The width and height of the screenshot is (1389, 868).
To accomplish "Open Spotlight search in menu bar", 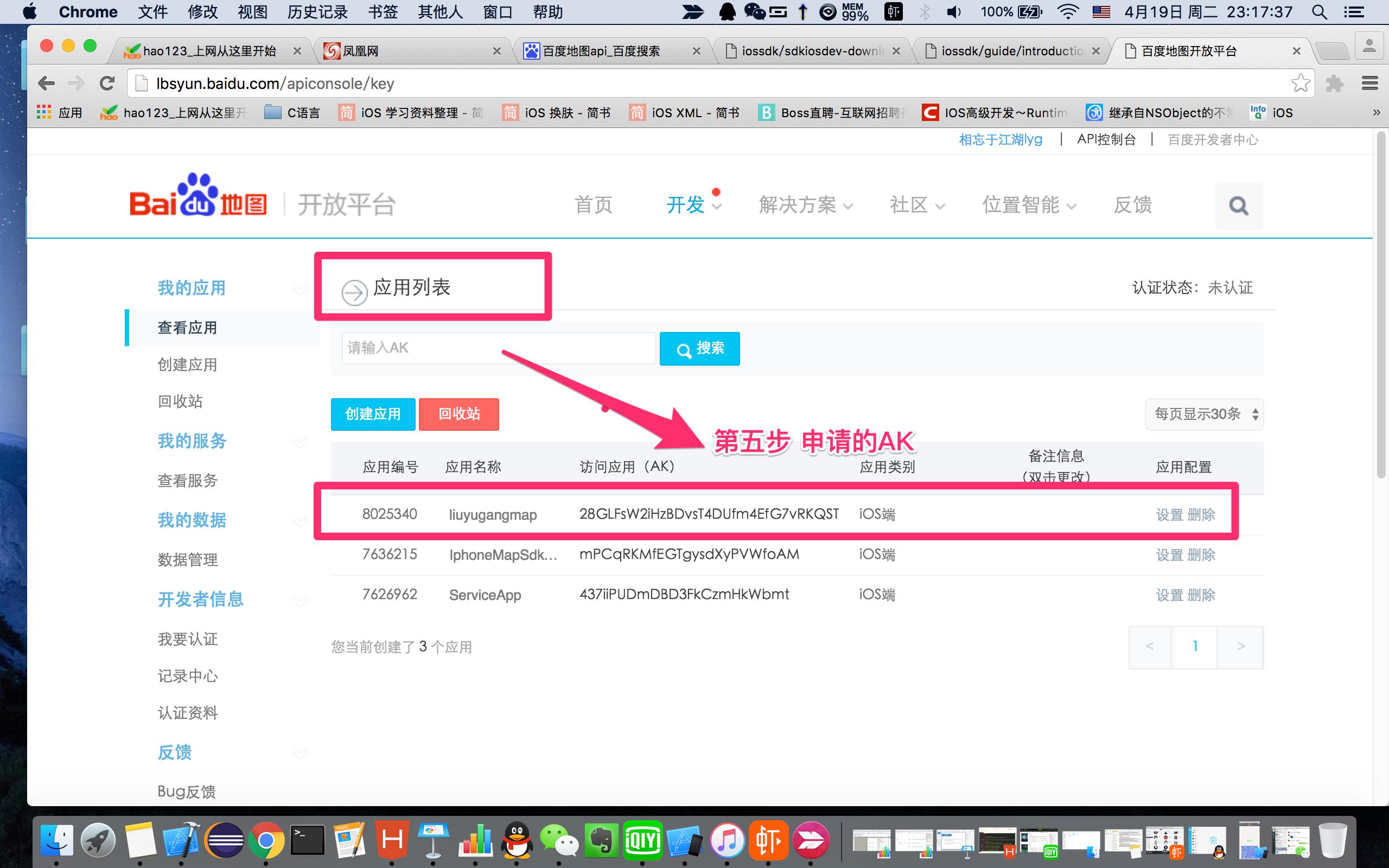I will pyautogui.click(x=1319, y=12).
